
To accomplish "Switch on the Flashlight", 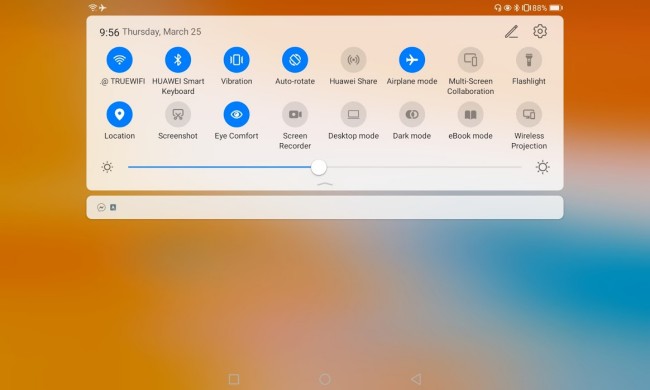I will pos(529,60).
